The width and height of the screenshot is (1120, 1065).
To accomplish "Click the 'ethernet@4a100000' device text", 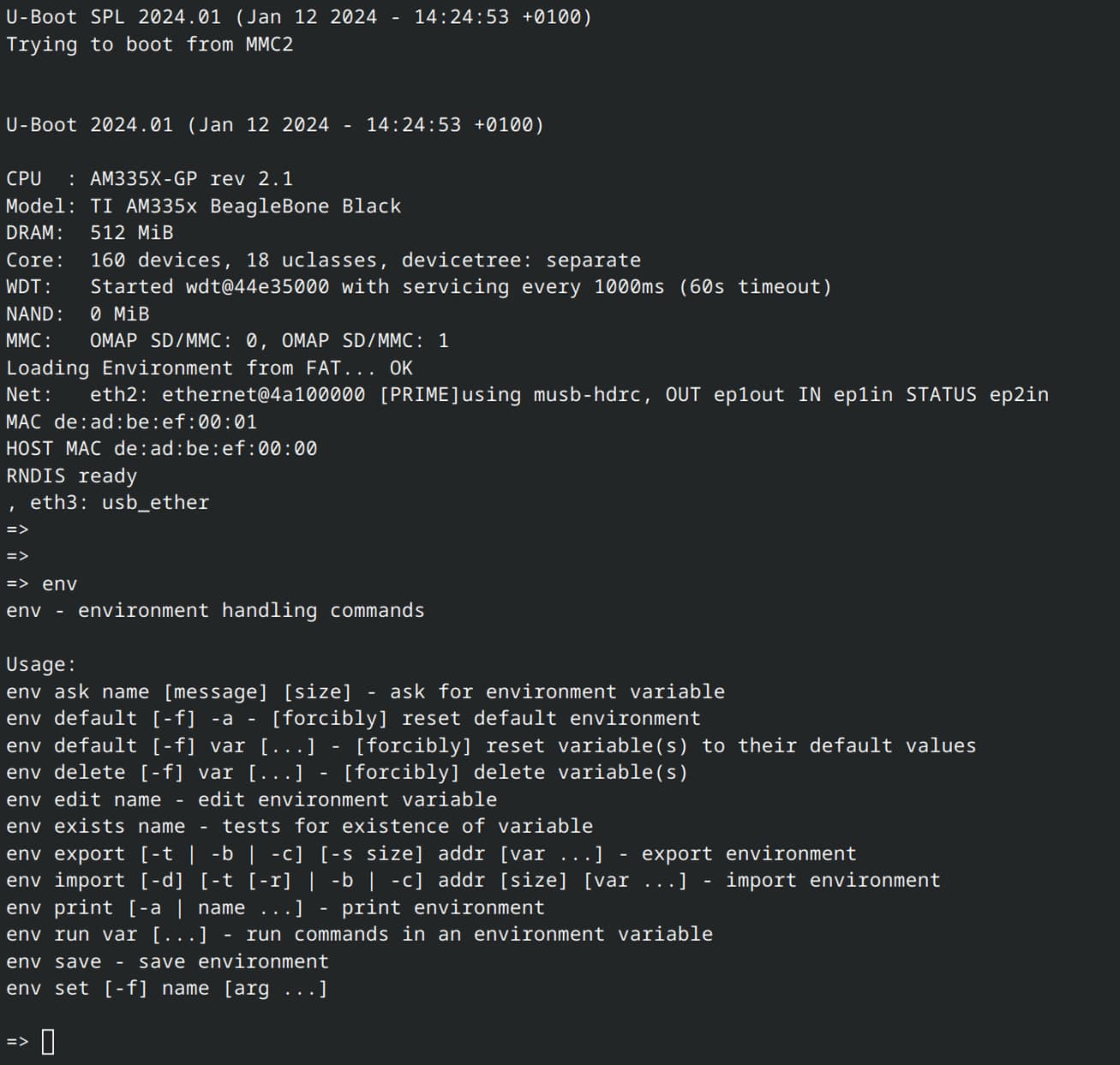I will (x=263, y=395).
